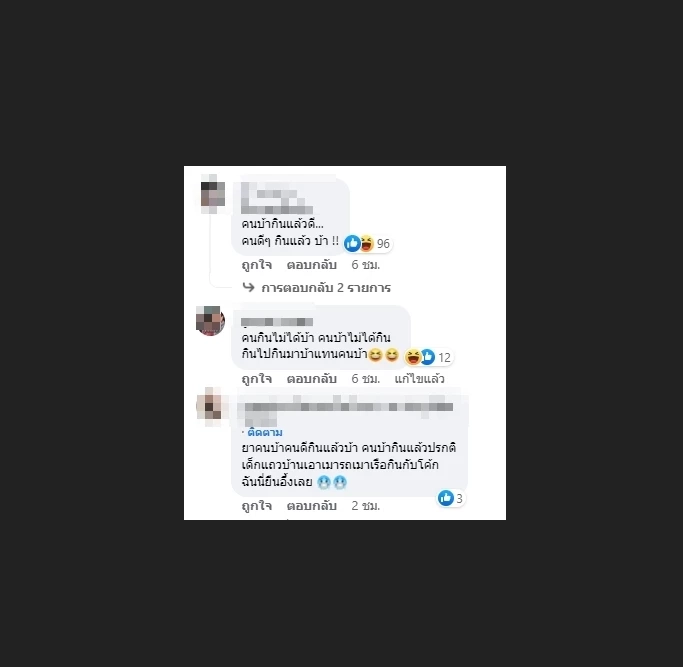Image resolution: width=683 pixels, height=667 pixels.
Task: Click the reply arrow icon before การตอบกลับ 2 รายการ
Action: pyautogui.click(x=248, y=287)
